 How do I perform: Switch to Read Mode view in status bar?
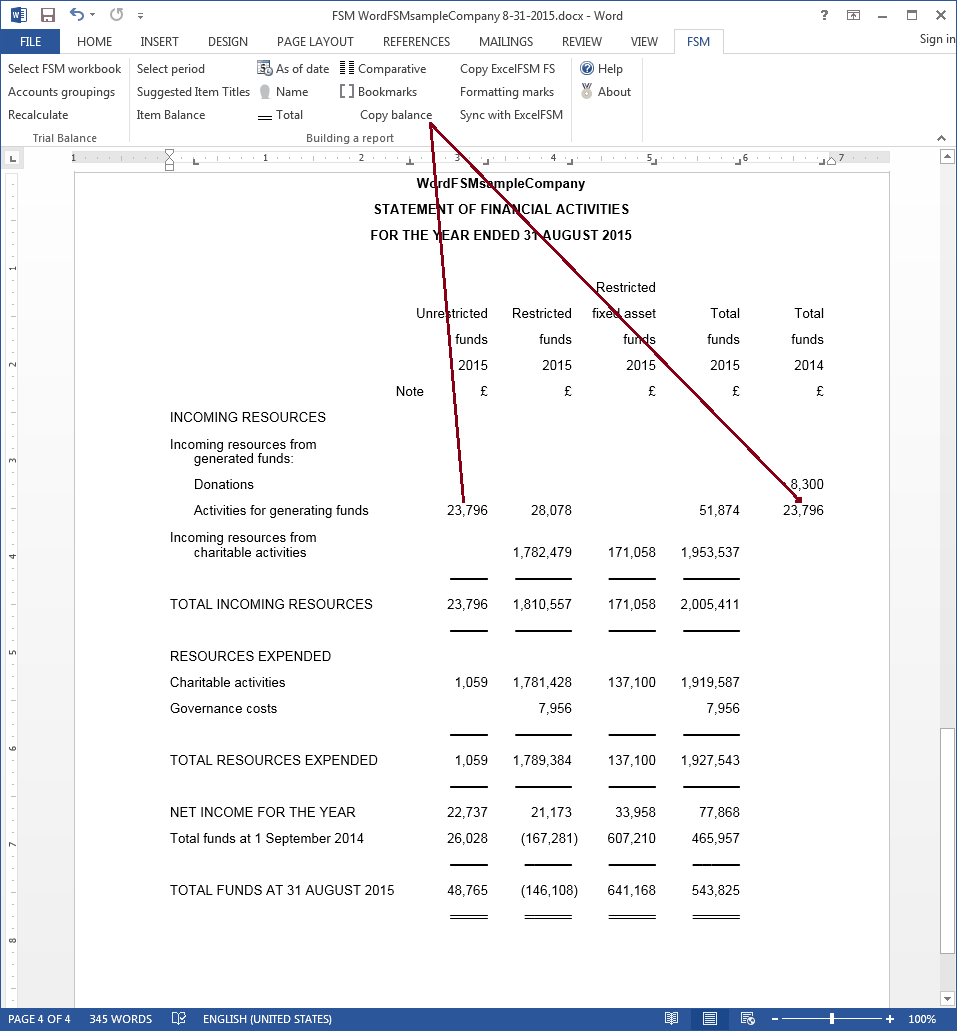[x=671, y=1019]
